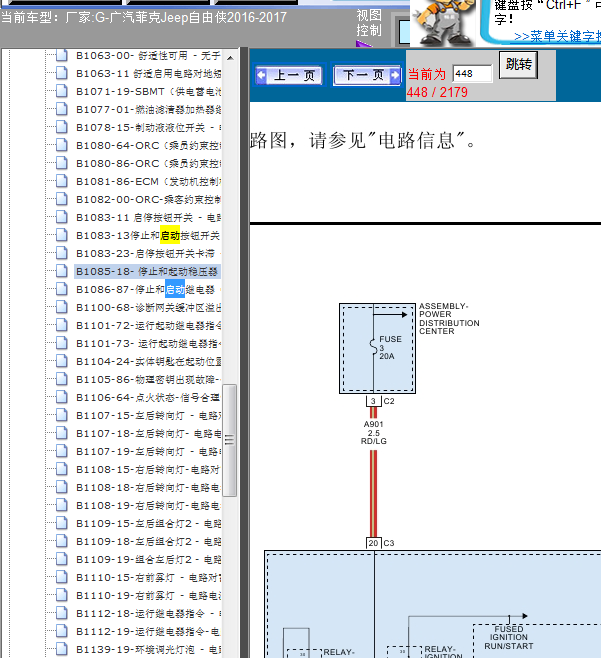This screenshot has height=658, width=601.
Task: Select tree item B1110-15 右前雾灯
Action: (148, 577)
